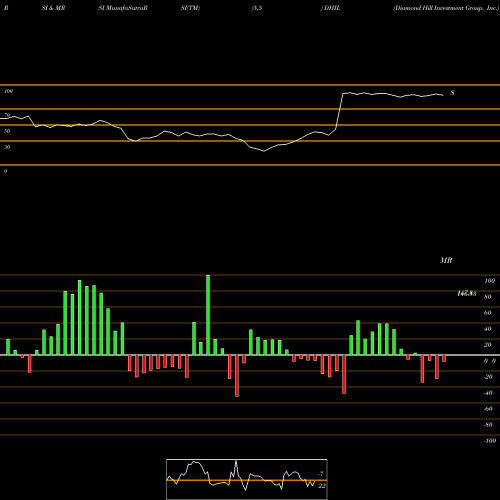Click the MR right-axis label '60'
This screenshot has height=500, width=500.
tap(488, 313)
